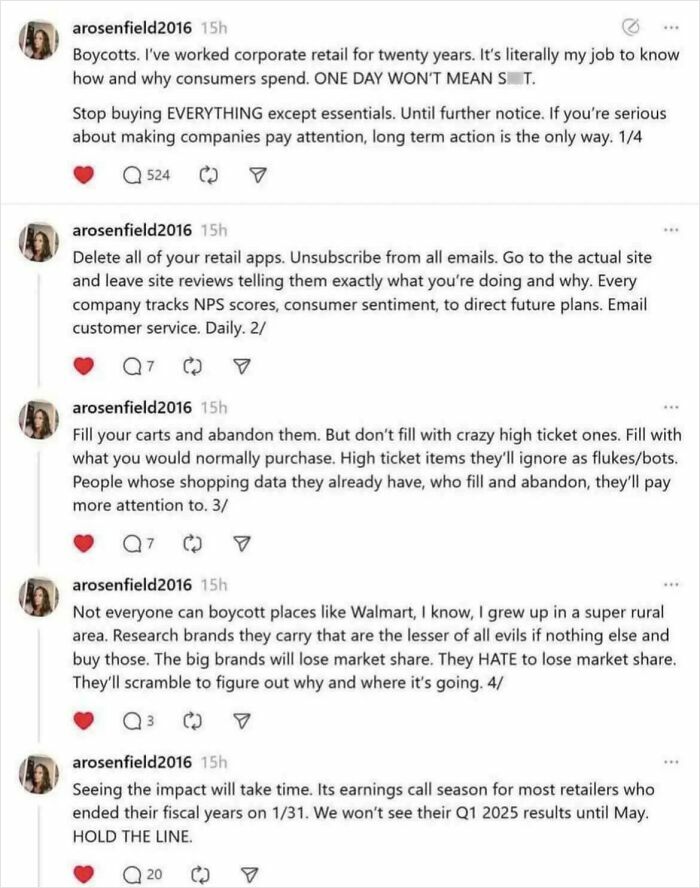Toggle the like heart on post 2/

pyautogui.click(x=84, y=366)
